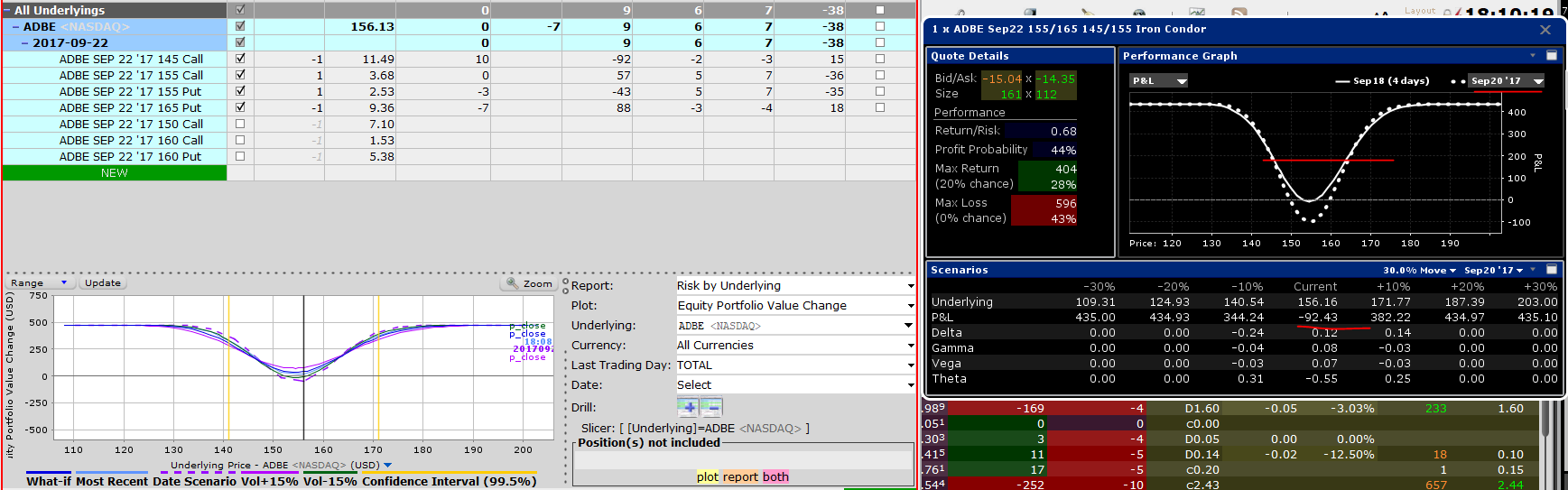Collapse the ADBE NASDAQ tree row

point(15,27)
